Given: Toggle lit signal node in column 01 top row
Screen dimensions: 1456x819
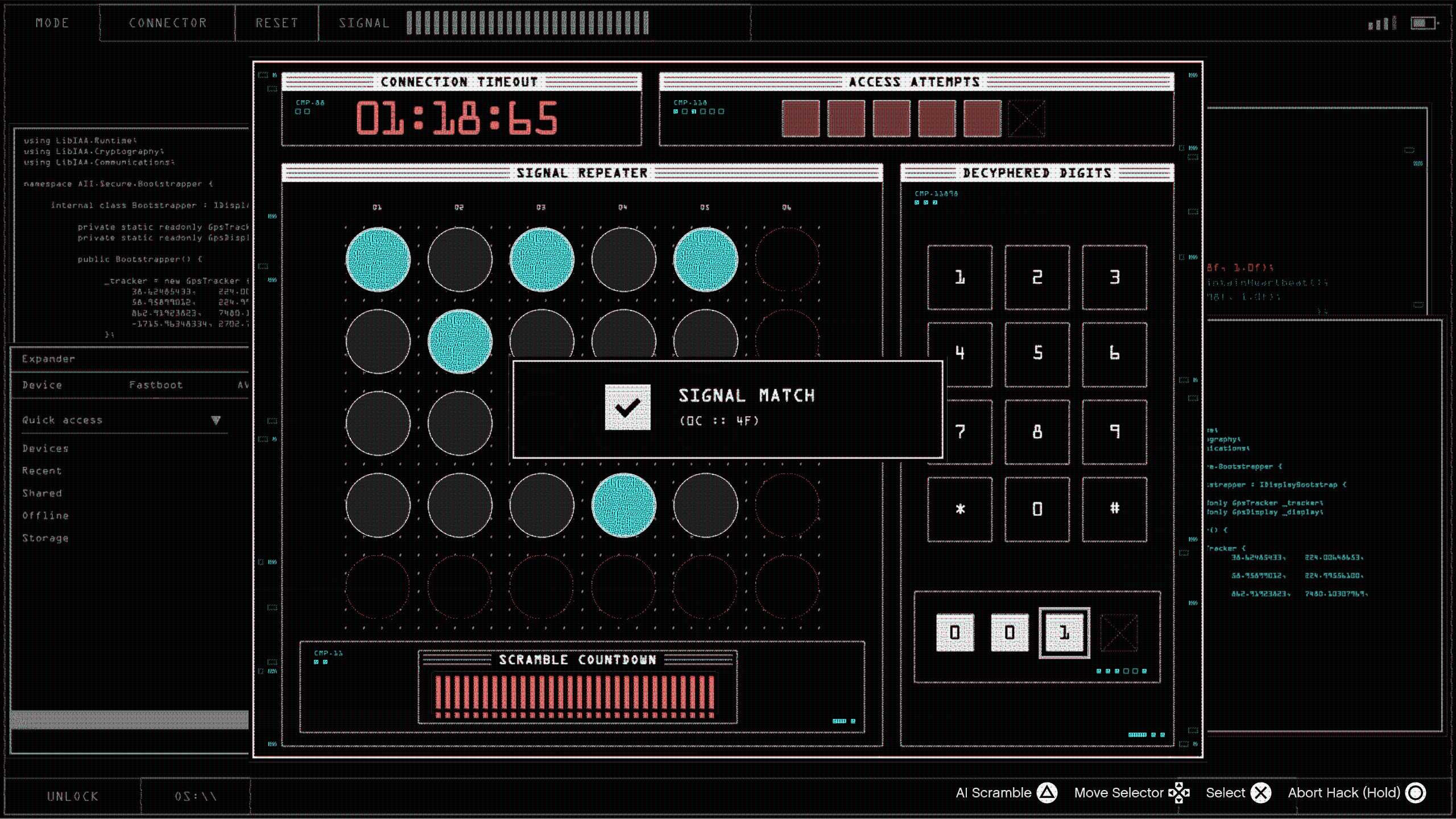Looking at the screenshot, I should click(378, 259).
